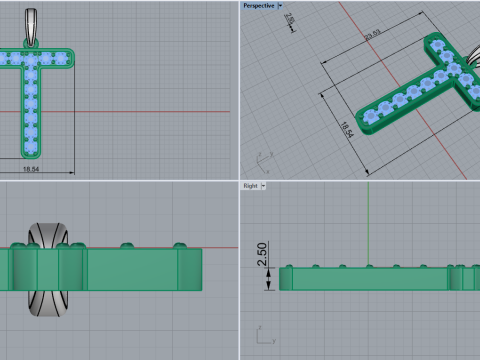Select the 2.50 dimension in Right viewport

click(262, 254)
